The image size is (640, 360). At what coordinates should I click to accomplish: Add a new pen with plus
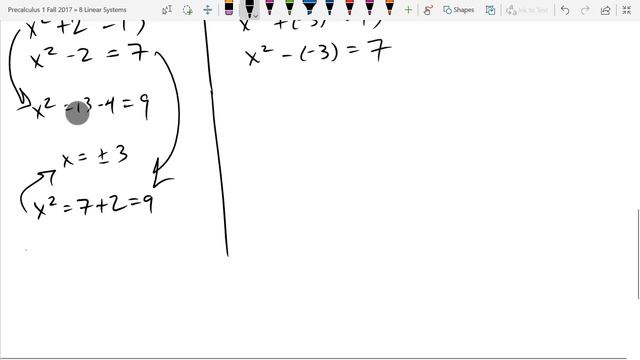click(408, 10)
